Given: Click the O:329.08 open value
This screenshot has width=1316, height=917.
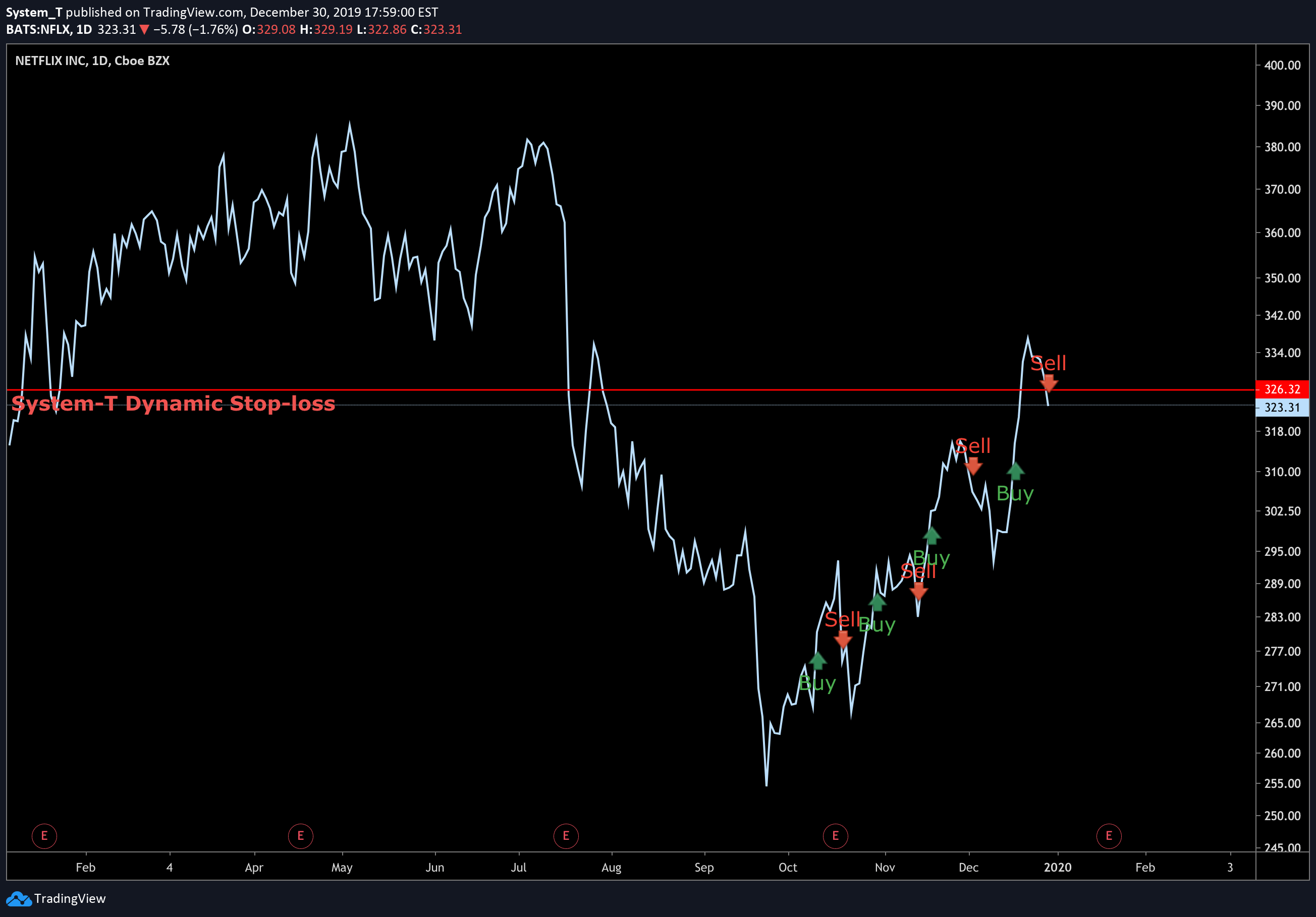Looking at the screenshot, I should [269, 29].
